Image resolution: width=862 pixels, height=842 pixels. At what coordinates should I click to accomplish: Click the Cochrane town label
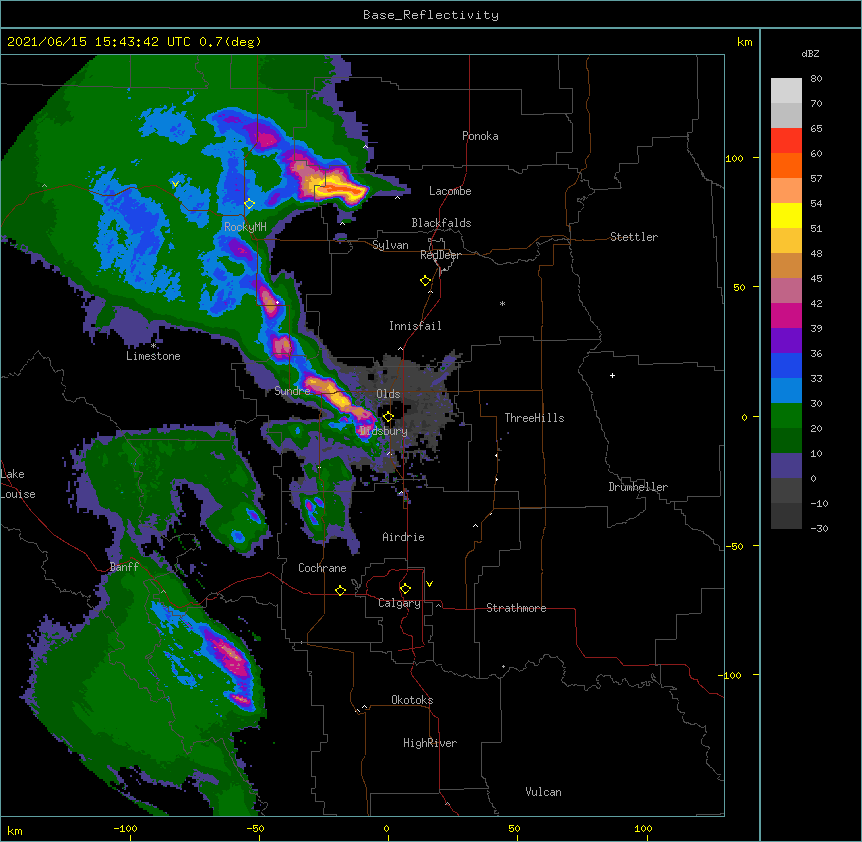pyautogui.click(x=322, y=568)
